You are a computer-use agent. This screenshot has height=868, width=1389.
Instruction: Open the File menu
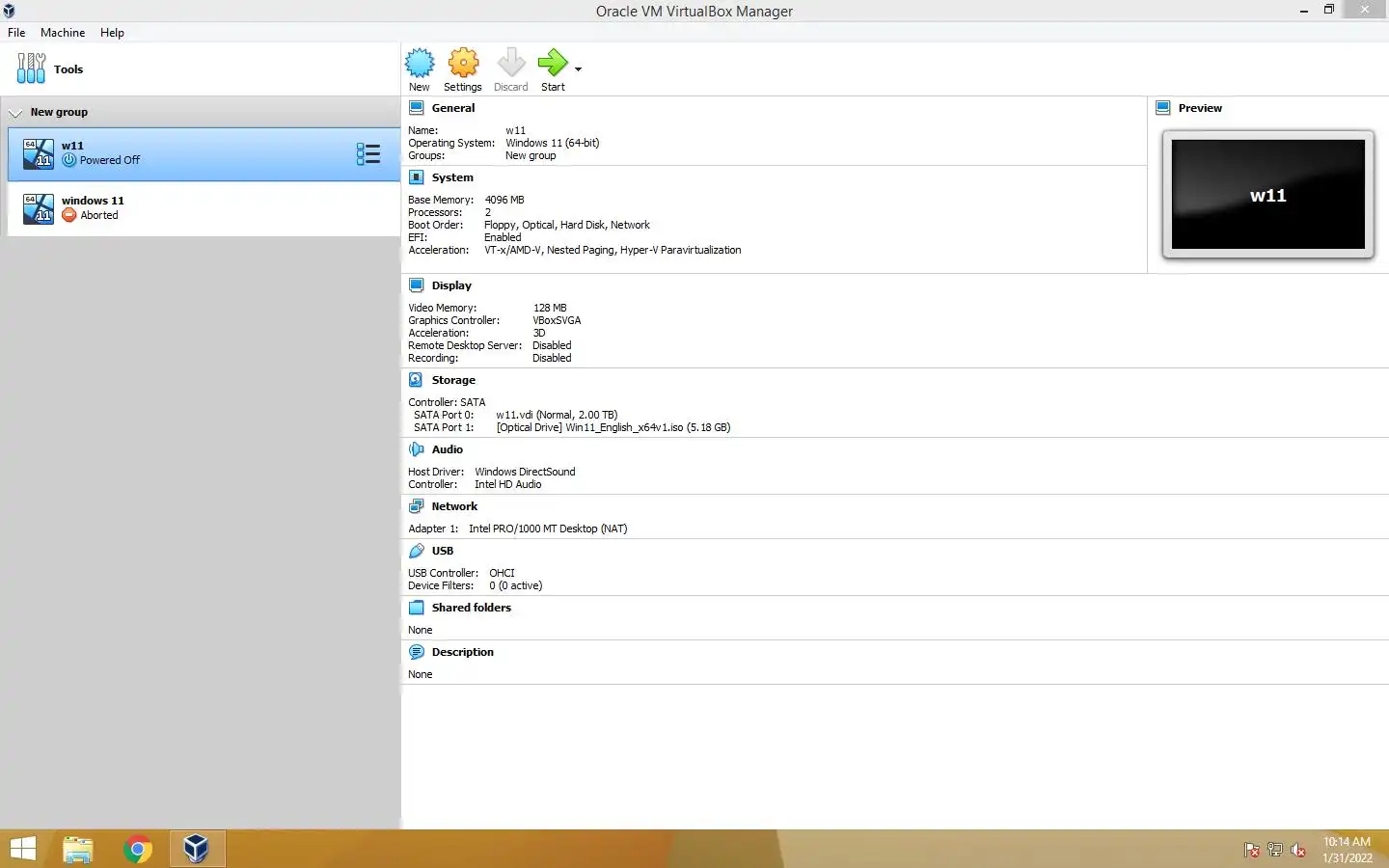pos(16,33)
